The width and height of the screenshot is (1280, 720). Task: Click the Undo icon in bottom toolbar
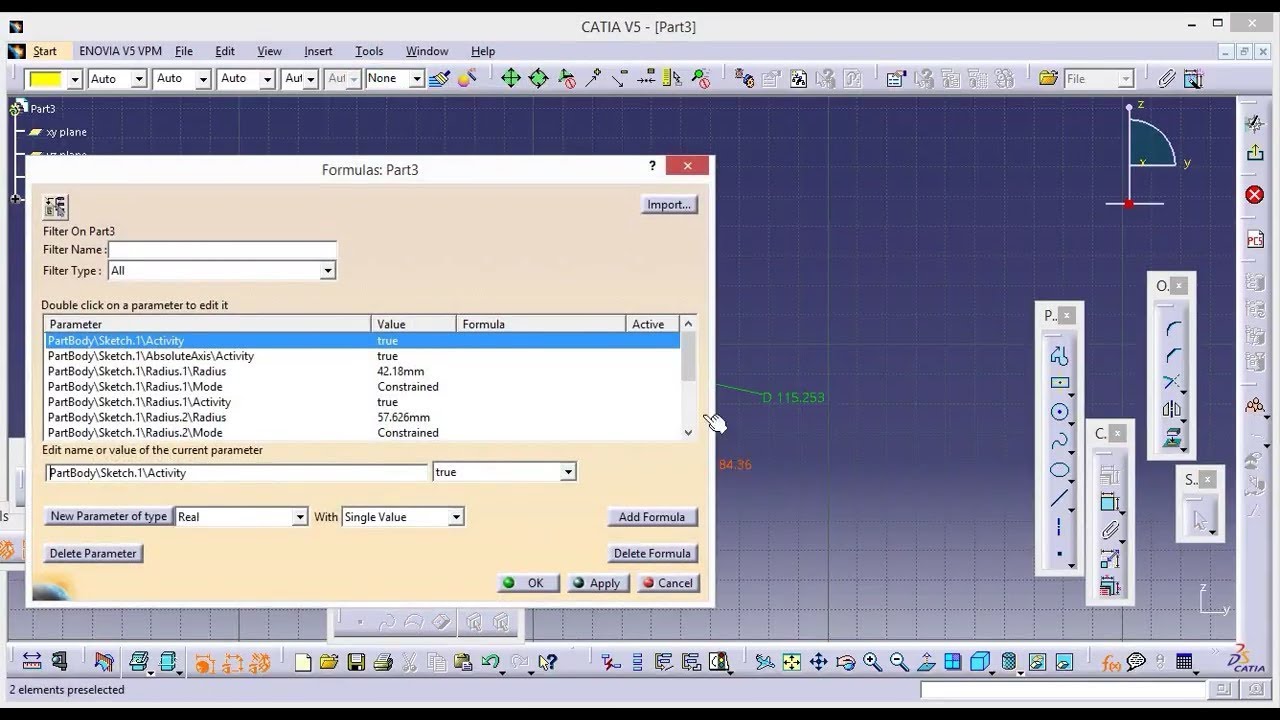click(489, 662)
